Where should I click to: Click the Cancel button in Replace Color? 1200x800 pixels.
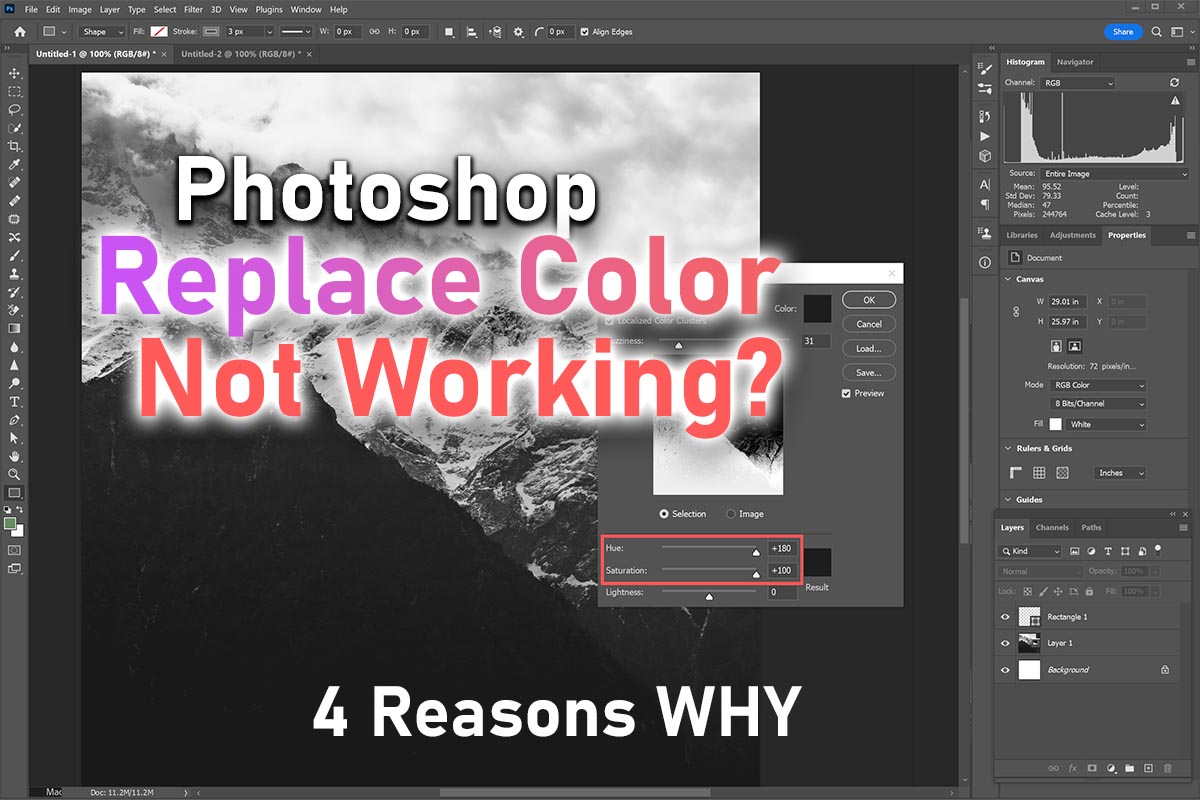(868, 323)
